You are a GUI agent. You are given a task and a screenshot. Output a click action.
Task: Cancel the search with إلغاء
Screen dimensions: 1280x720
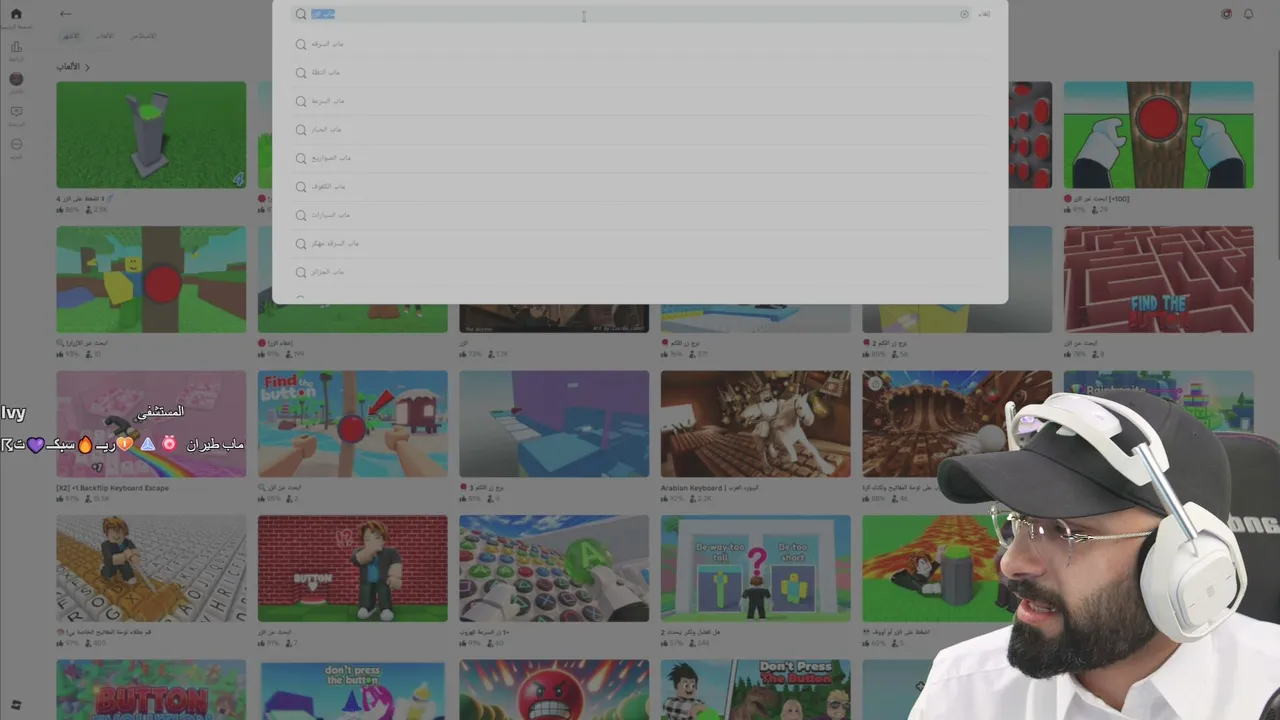(x=984, y=14)
